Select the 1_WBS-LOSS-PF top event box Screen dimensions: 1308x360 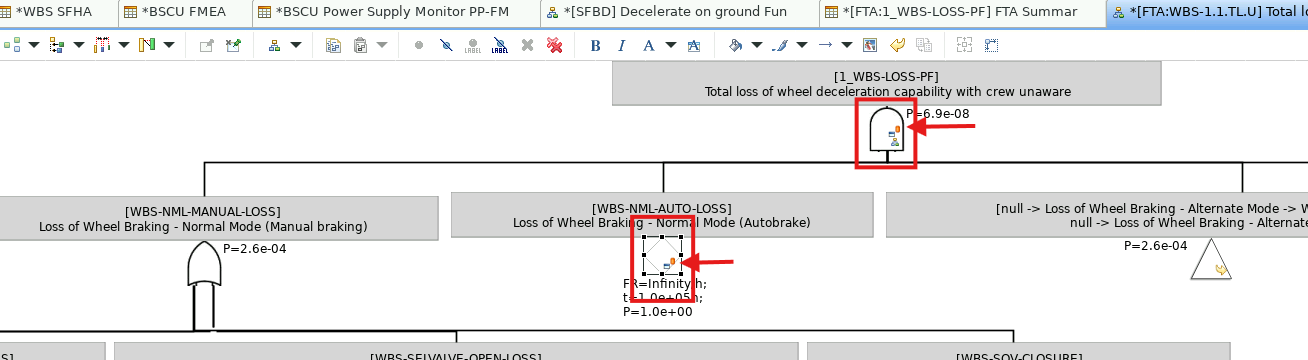click(886, 83)
